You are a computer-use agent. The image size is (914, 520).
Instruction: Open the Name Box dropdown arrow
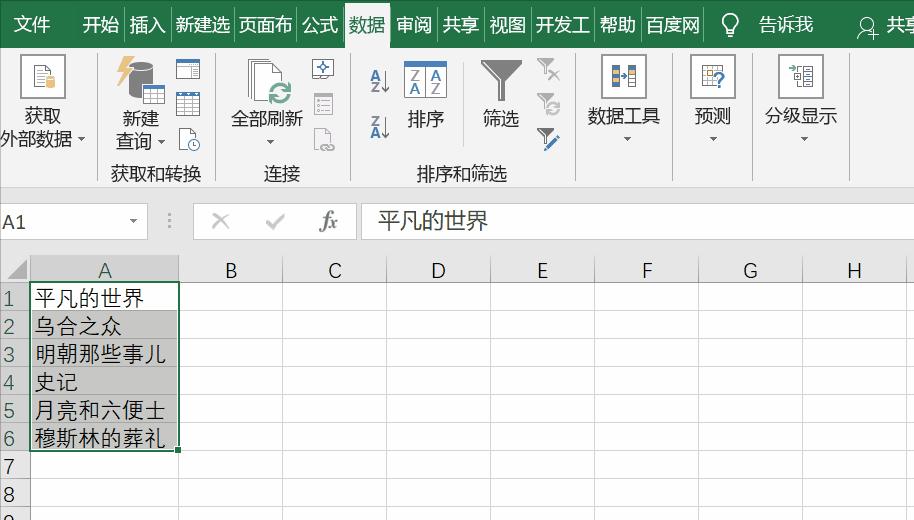pos(133,221)
